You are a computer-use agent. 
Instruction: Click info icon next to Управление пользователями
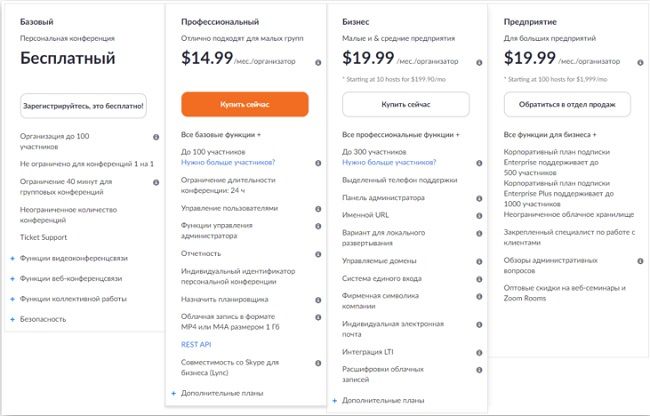[318, 209]
